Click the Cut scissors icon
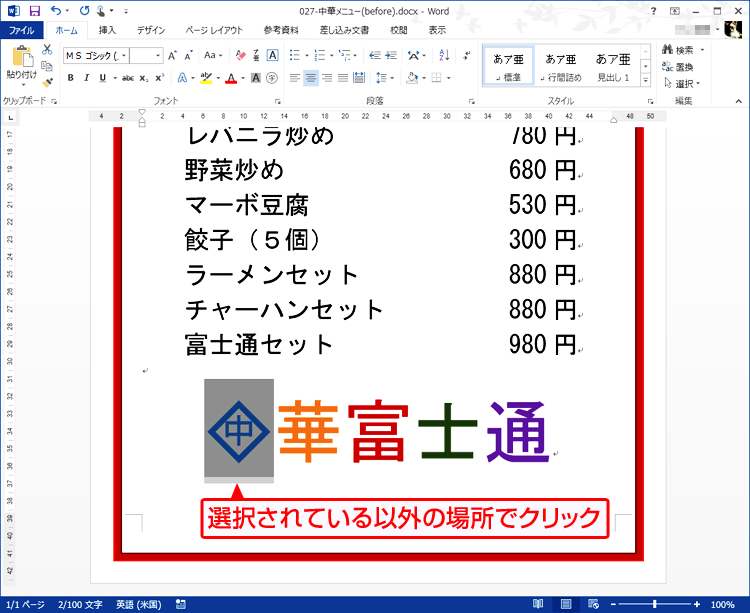Image resolution: width=750 pixels, height=613 pixels. (x=47, y=50)
